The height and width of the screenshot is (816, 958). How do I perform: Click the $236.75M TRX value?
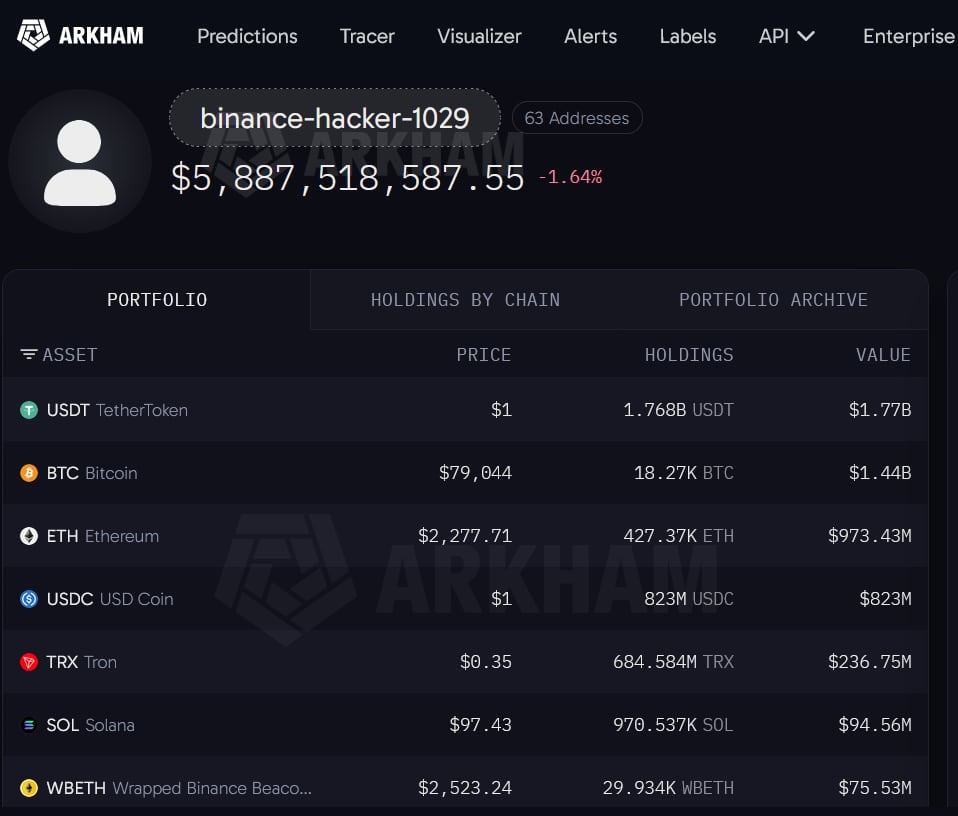[x=869, y=661]
